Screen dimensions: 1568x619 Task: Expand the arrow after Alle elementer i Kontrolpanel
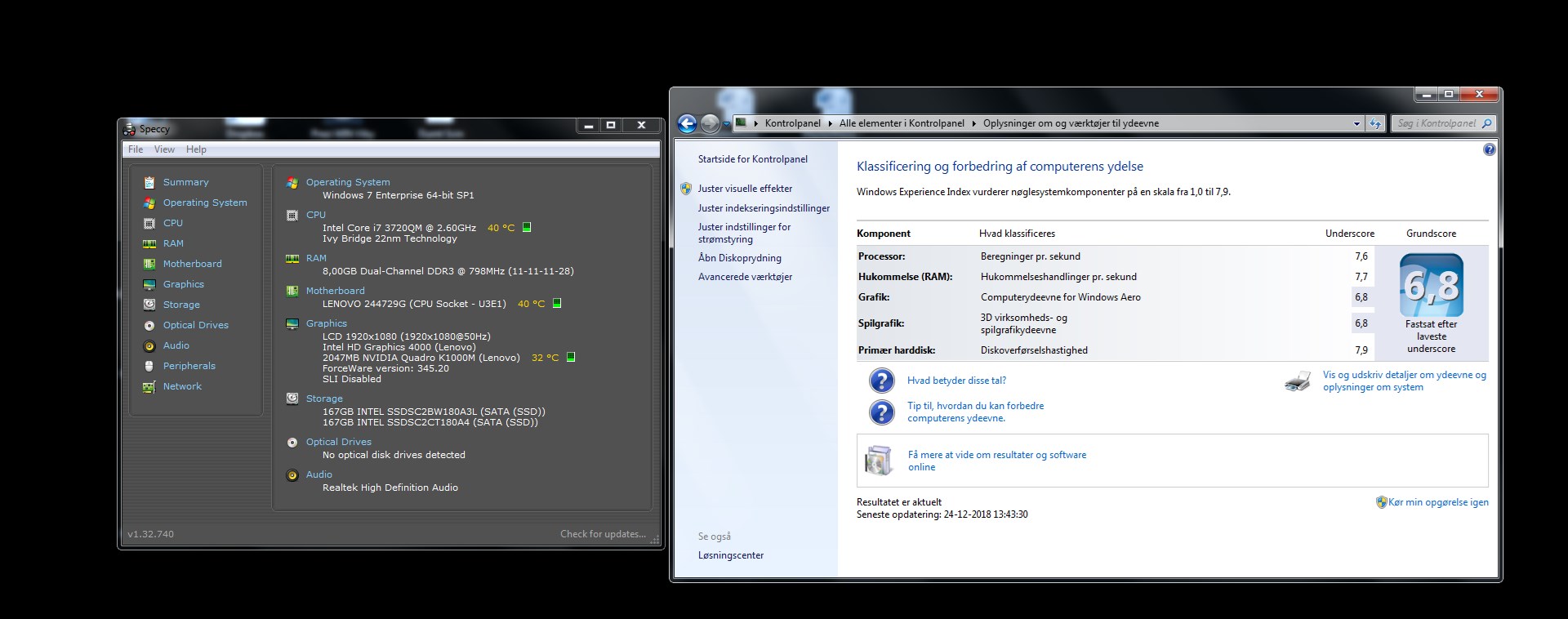click(973, 123)
